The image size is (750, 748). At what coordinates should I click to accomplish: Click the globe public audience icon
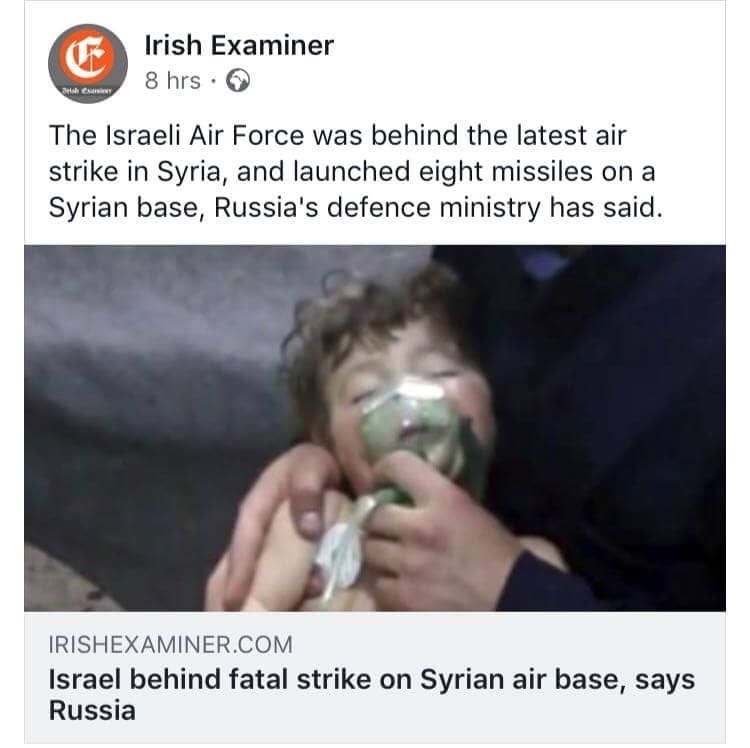click(238, 80)
